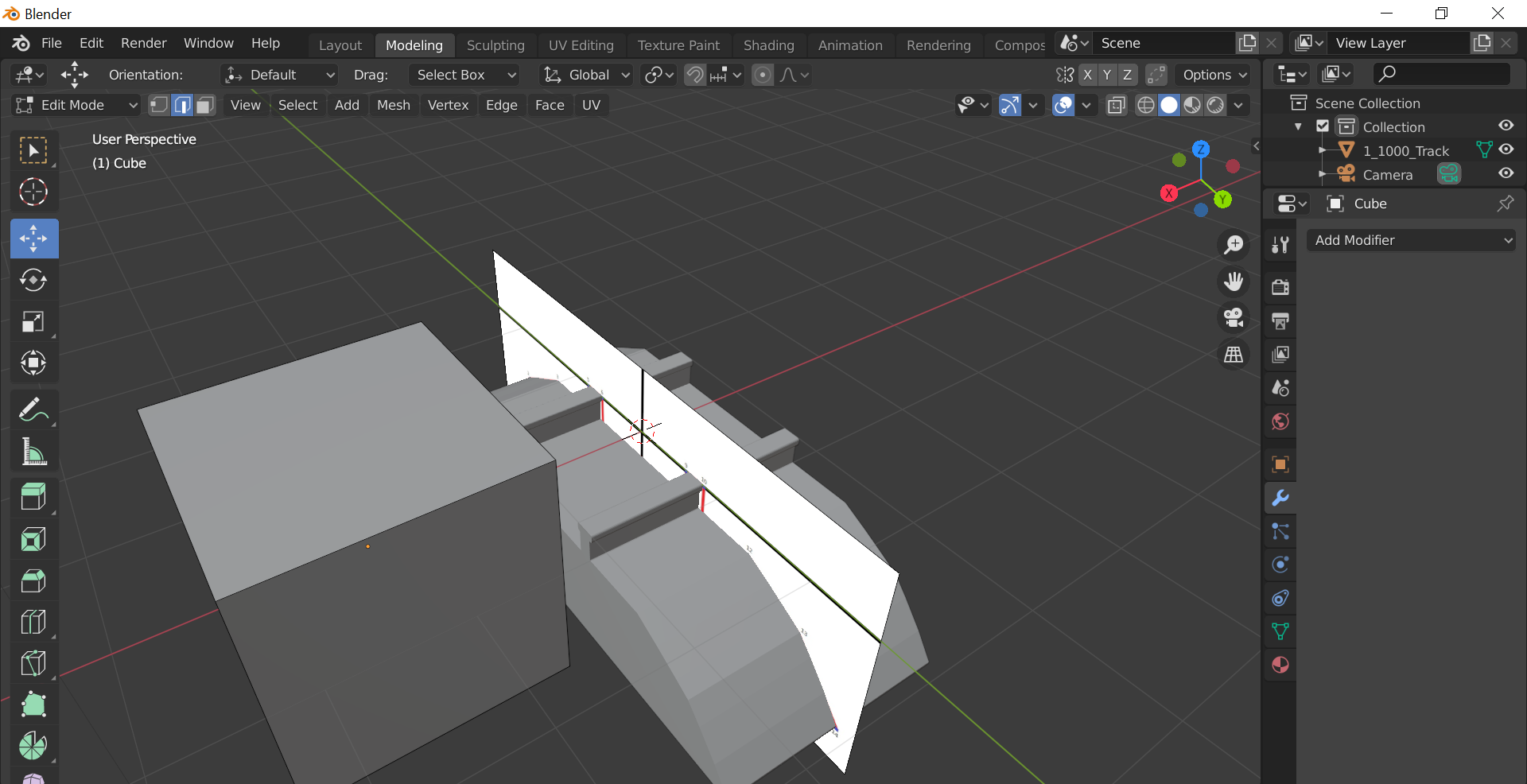The image size is (1527, 784).
Task: Expand the Global transform orientation dropdown
Action: (587, 75)
